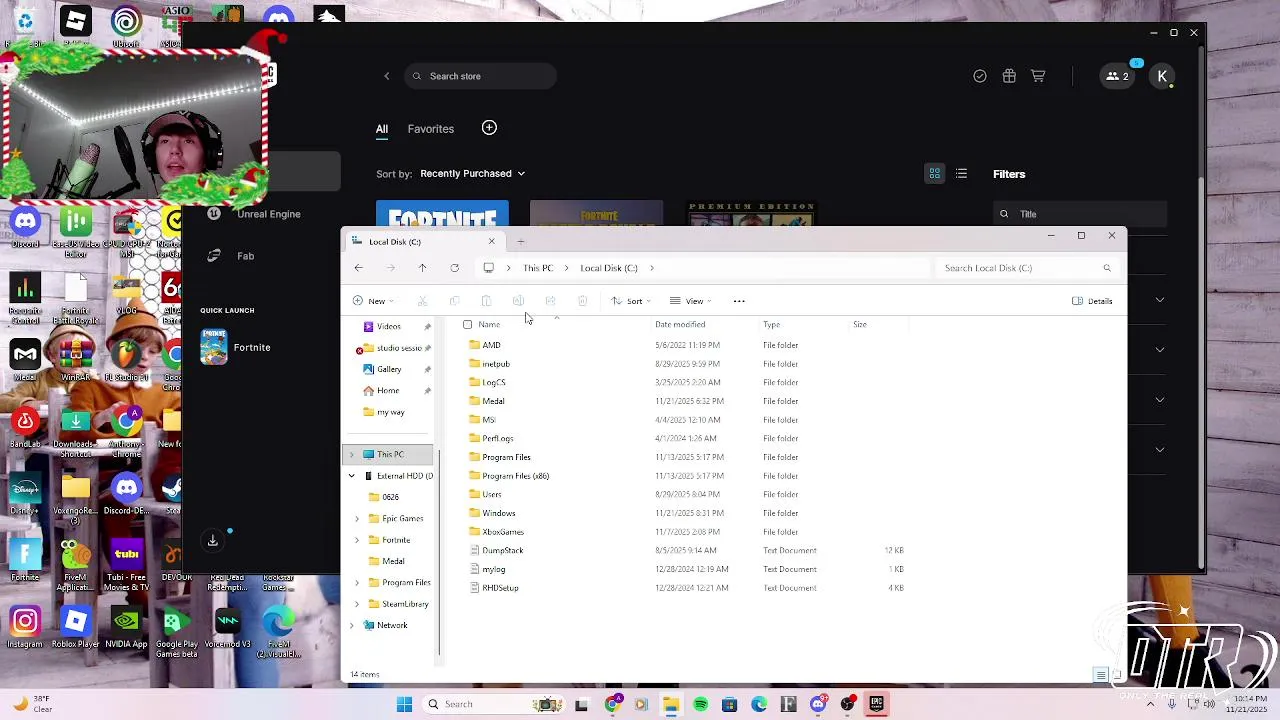This screenshot has height=720, width=1280.
Task: Select the AMD folder
Action: (x=491, y=345)
